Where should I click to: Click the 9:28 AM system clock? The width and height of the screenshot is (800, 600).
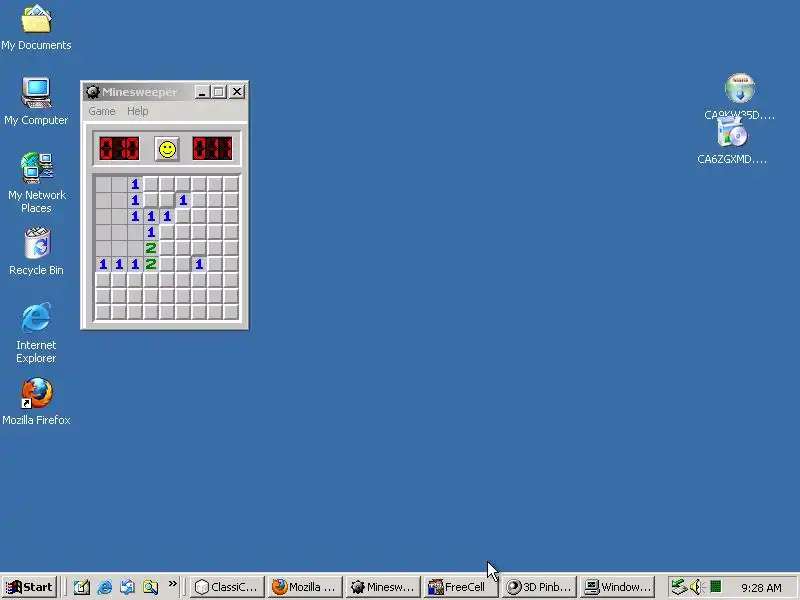click(761, 588)
